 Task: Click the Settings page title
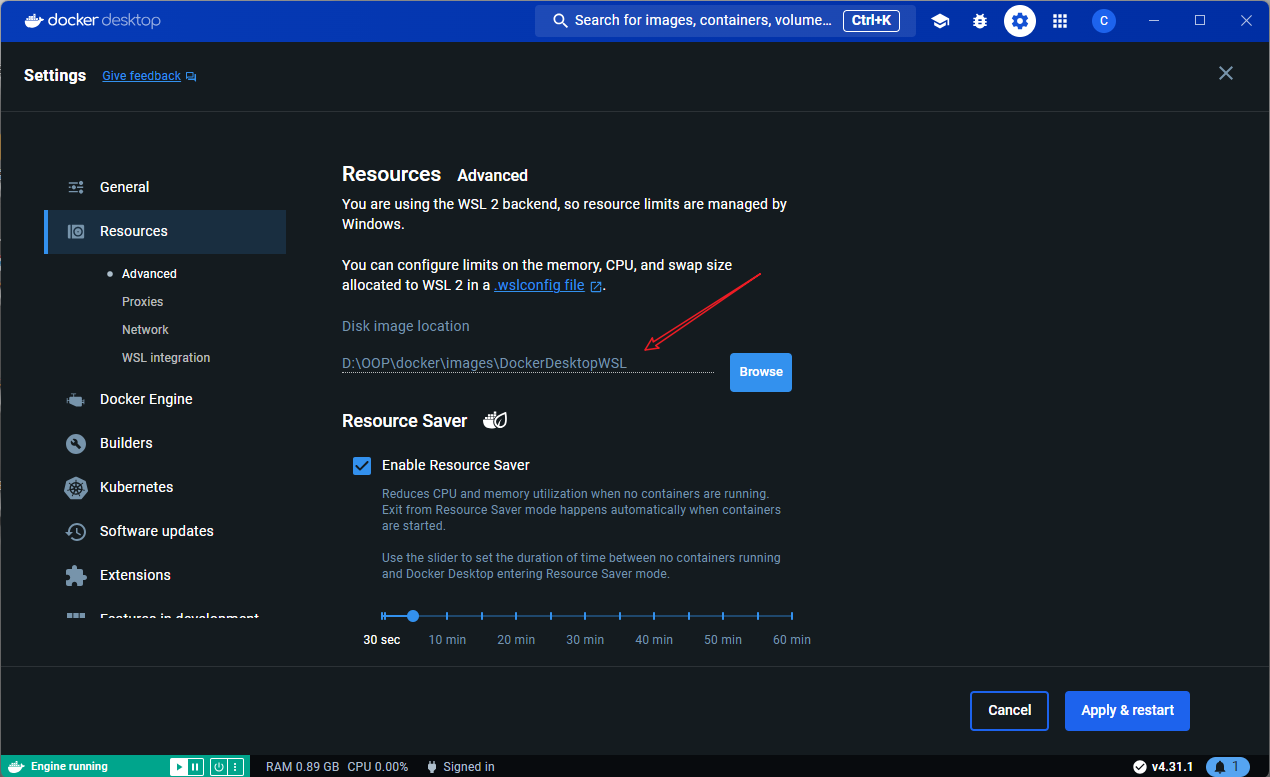55,75
